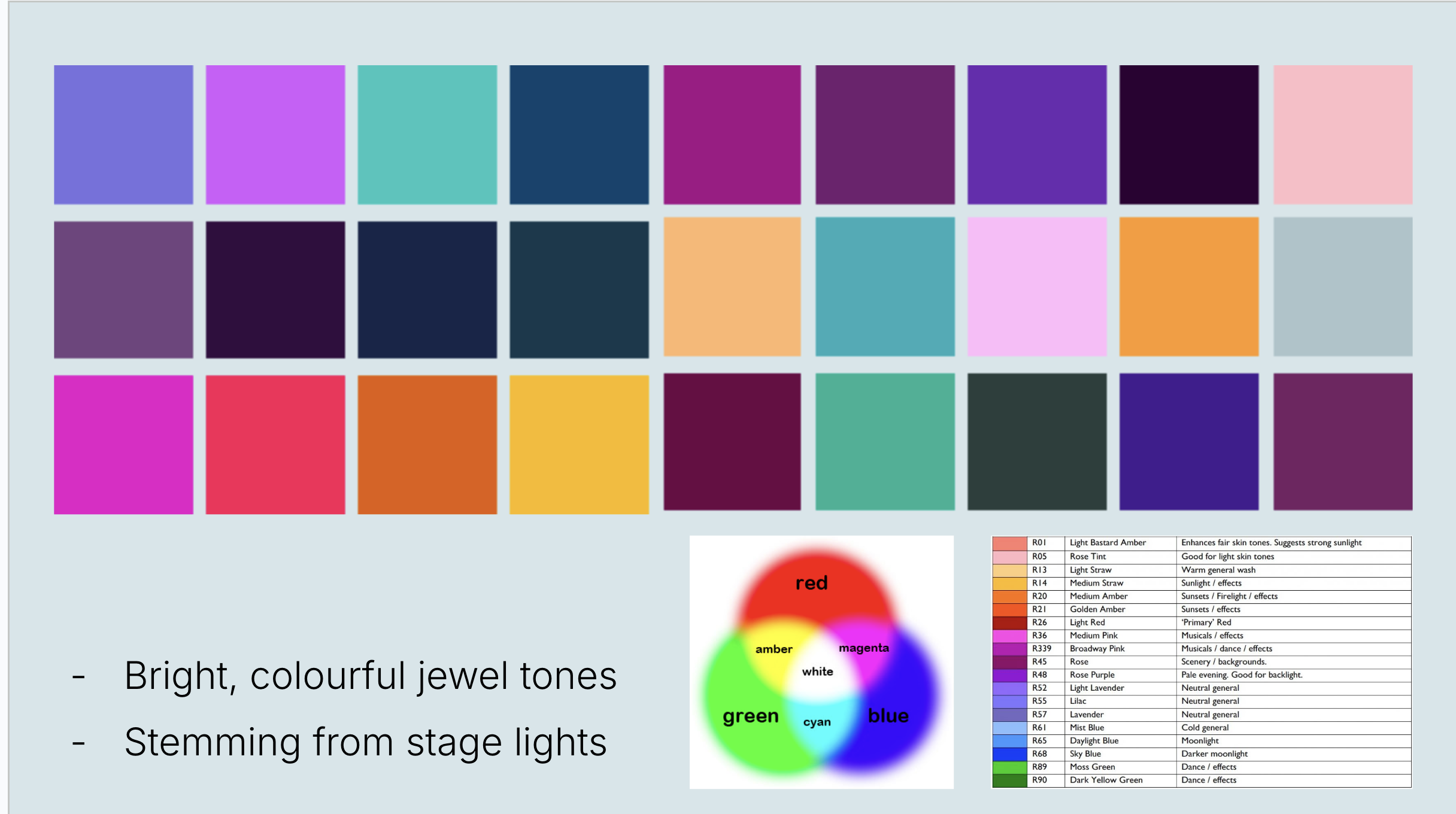Viewport: 1456px width, 814px height.
Task: Click the grey-blue swatch in middle row
Action: coord(1342,287)
